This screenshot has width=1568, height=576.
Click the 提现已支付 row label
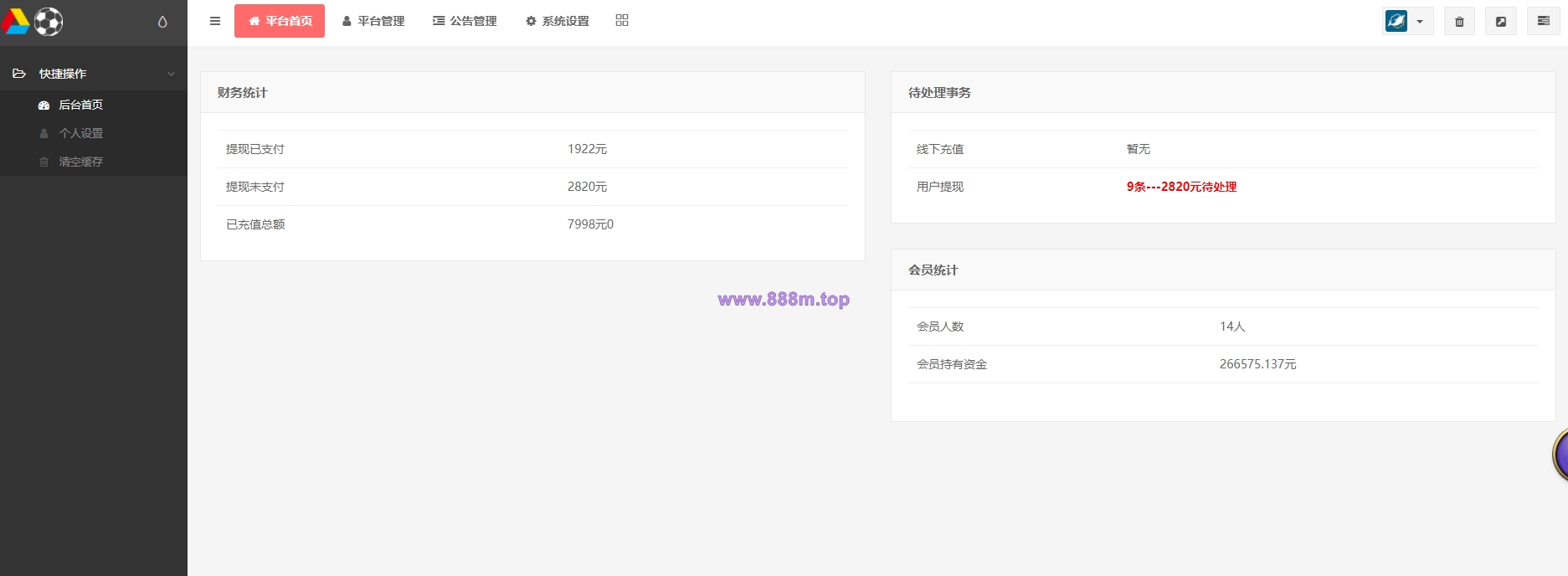pyautogui.click(x=255, y=149)
